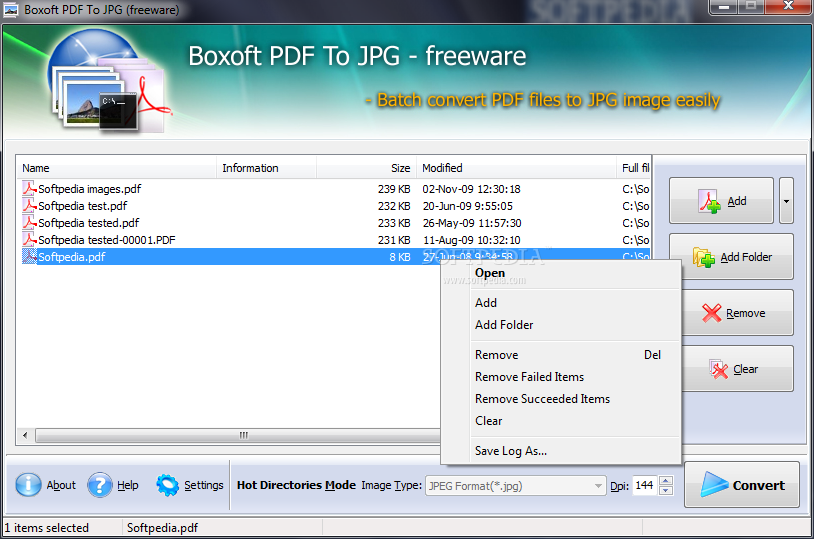Viewport: 814px width, 539px height.
Task: Select file name Softpedia images.pdf
Action: point(89,189)
